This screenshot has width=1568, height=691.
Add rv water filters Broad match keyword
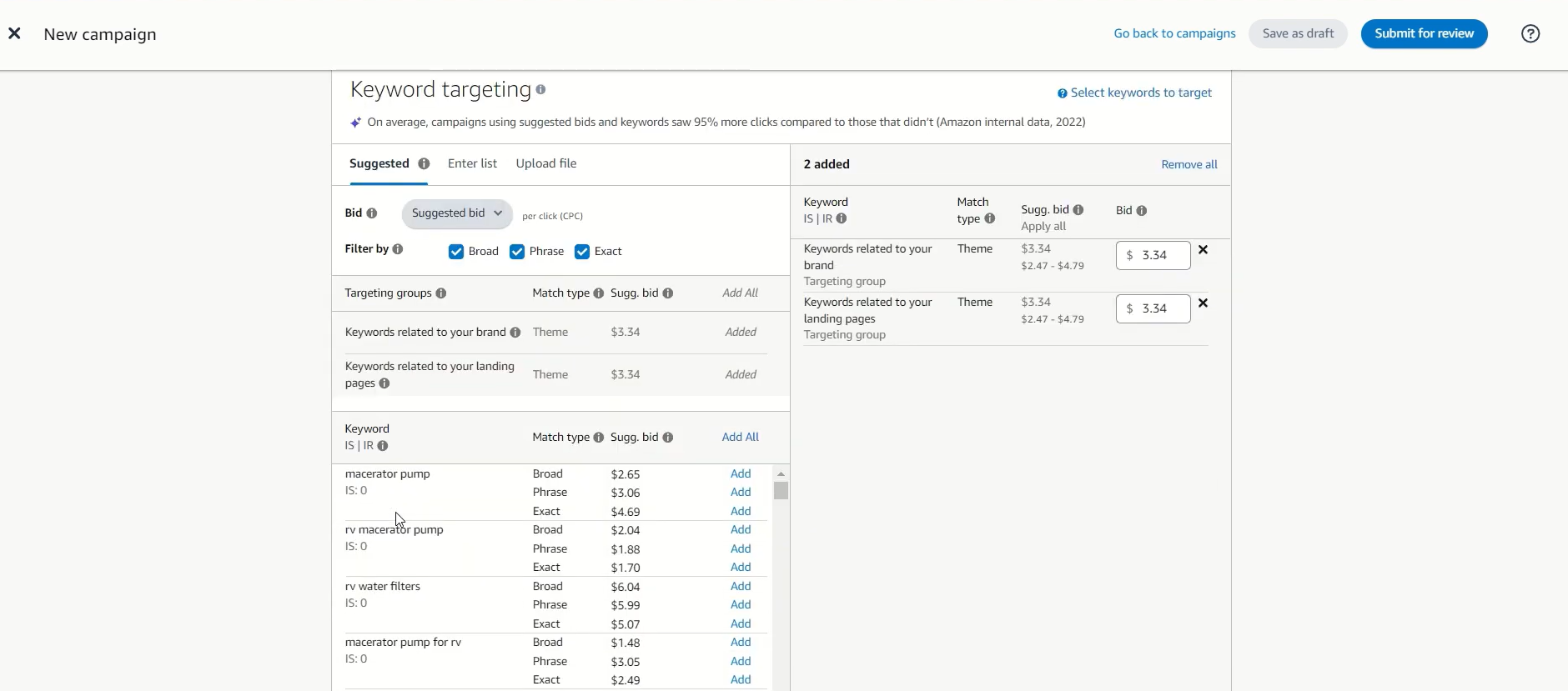pyautogui.click(x=741, y=586)
